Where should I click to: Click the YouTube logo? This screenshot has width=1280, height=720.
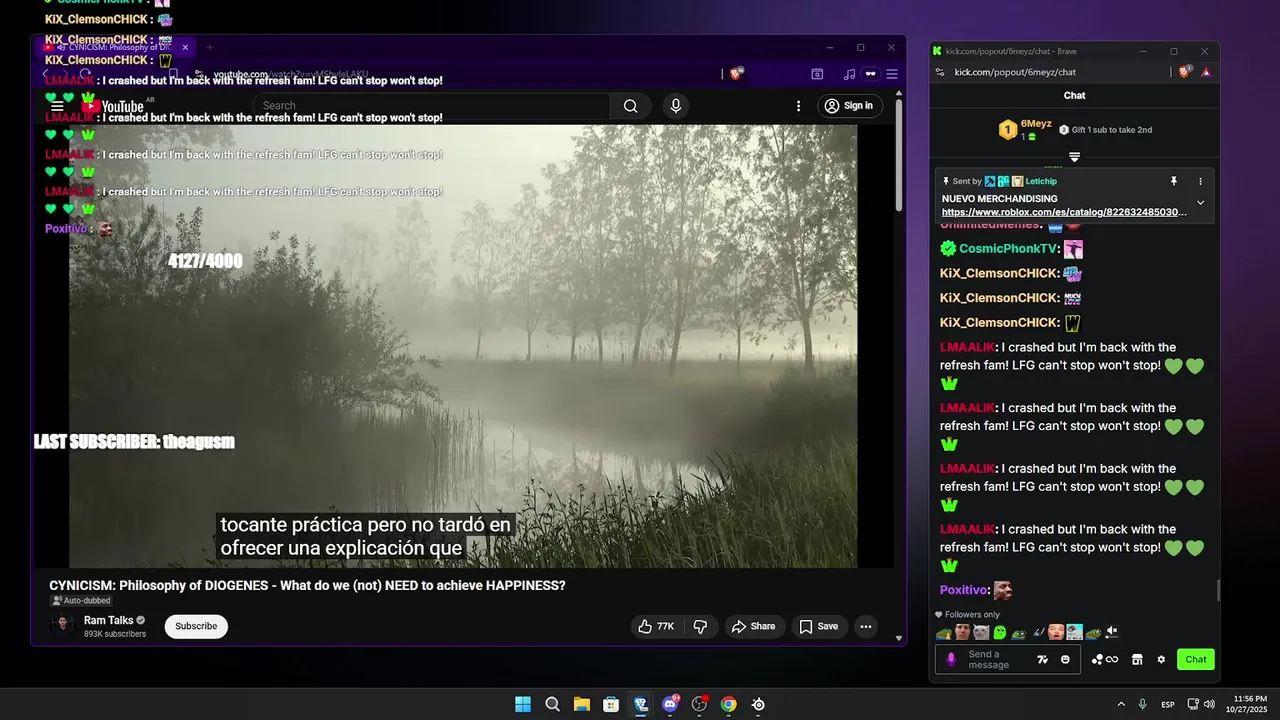click(x=112, y=106)
